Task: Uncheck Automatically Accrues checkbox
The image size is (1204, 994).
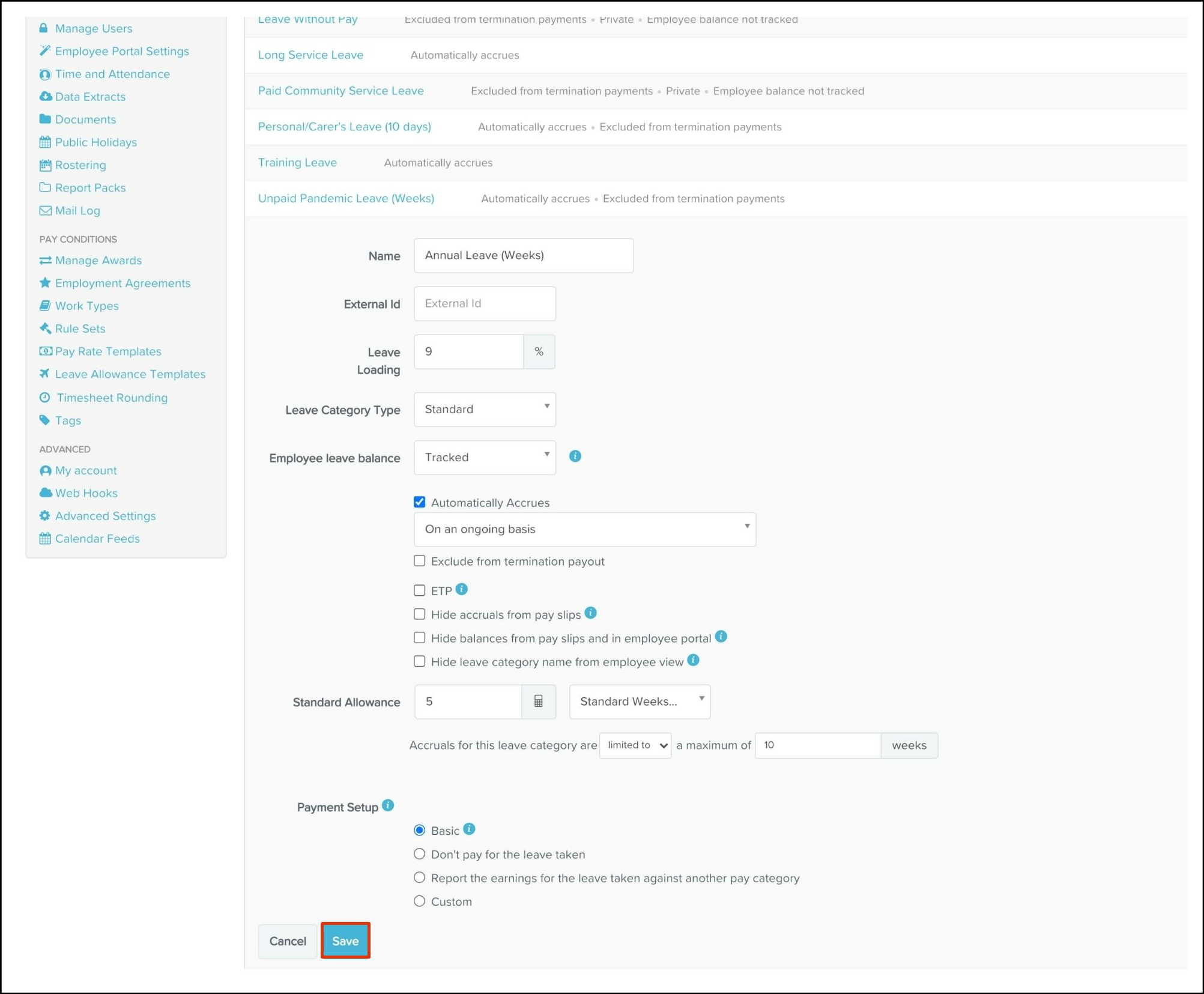Action: click(x=419, y=502)
